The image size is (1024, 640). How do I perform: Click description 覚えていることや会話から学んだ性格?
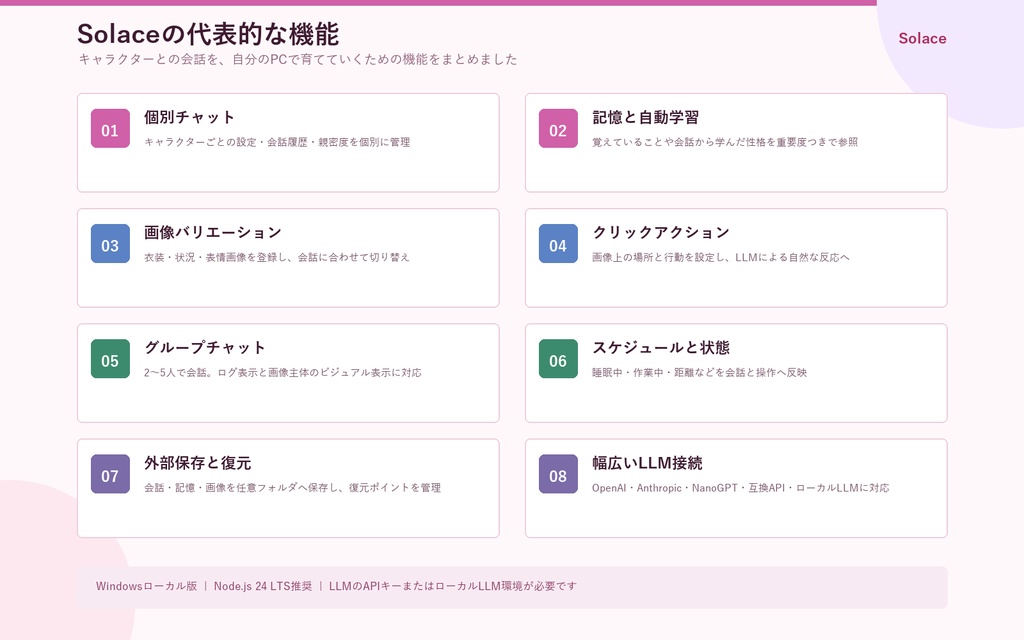pyautogui.click(x=725, y=142)
